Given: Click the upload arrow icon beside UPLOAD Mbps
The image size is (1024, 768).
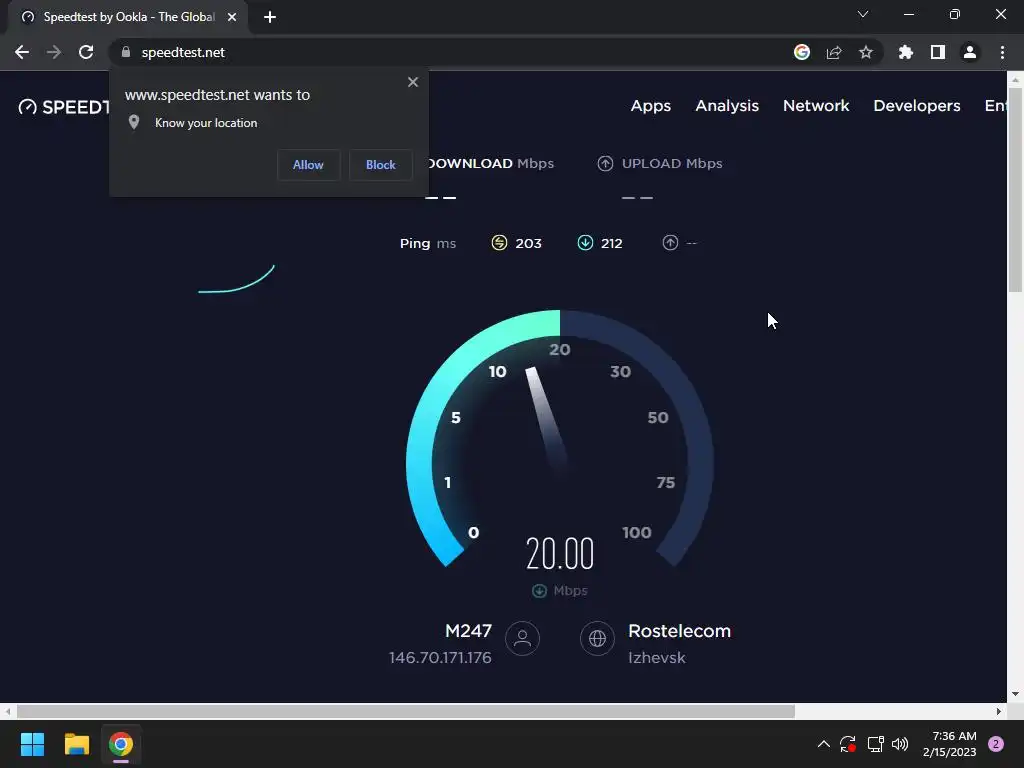Looking at the screenshot, I should (x=605, y=163).
